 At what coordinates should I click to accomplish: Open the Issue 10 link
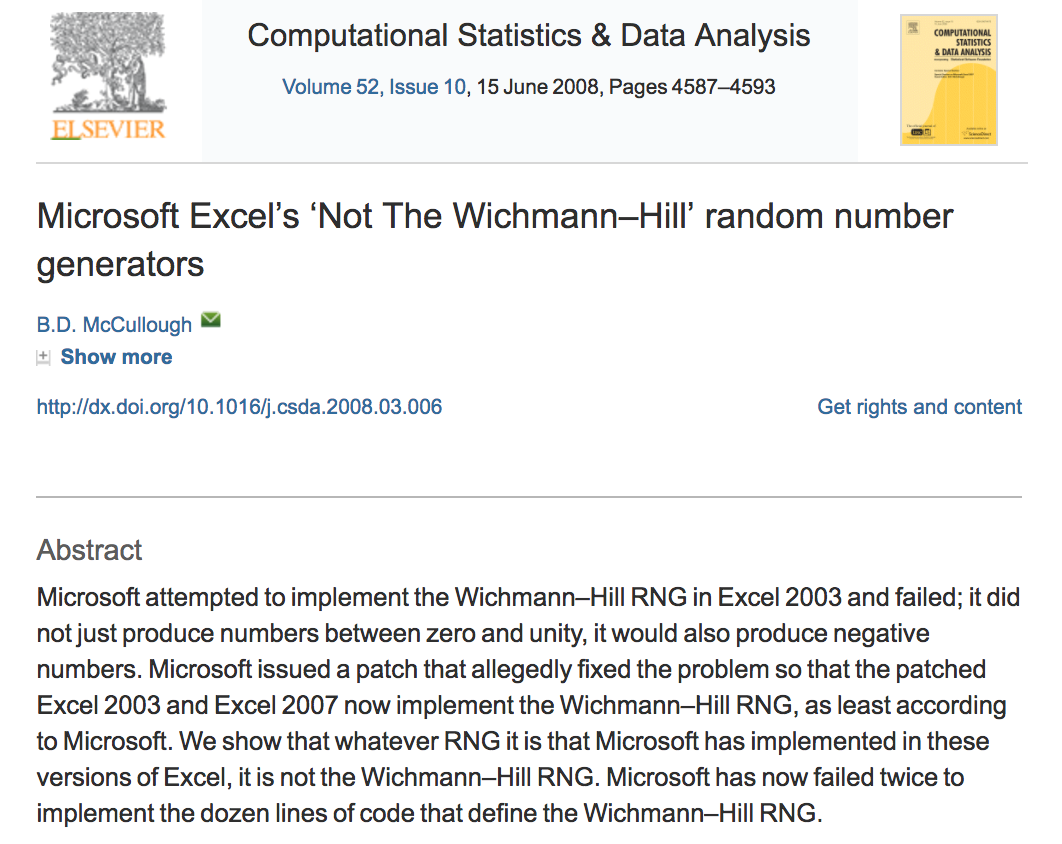pyautogui.click(x=427, y=87)
